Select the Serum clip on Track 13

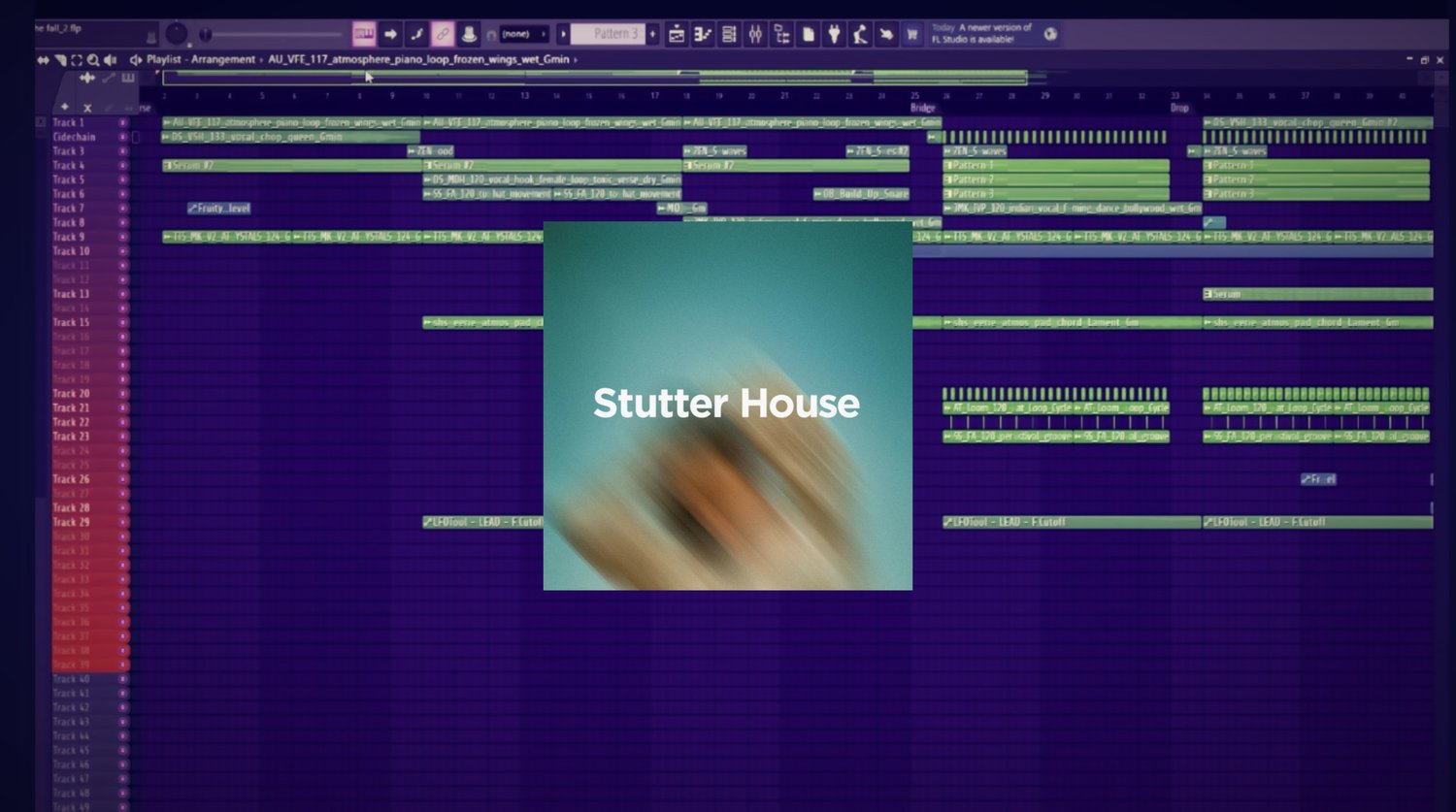(1318, 294)
